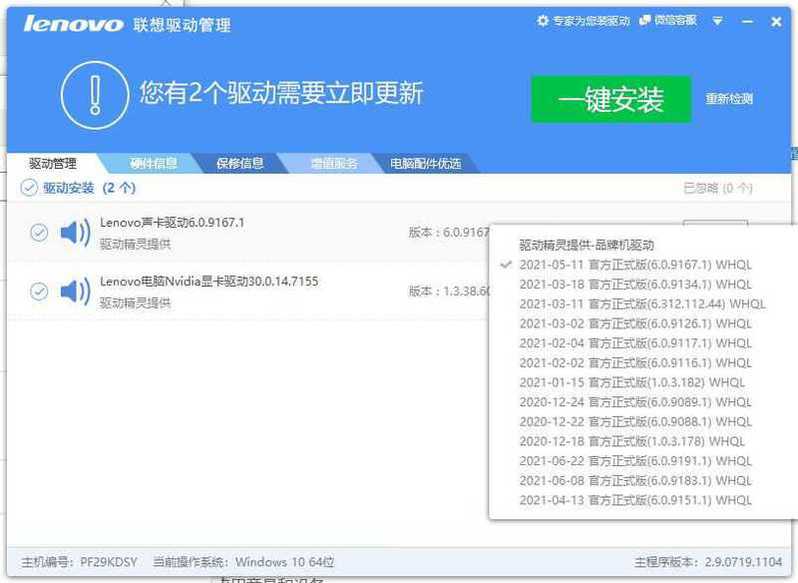
Task: Minimize the Lenovo driver manager window
Action: point(748,21)
